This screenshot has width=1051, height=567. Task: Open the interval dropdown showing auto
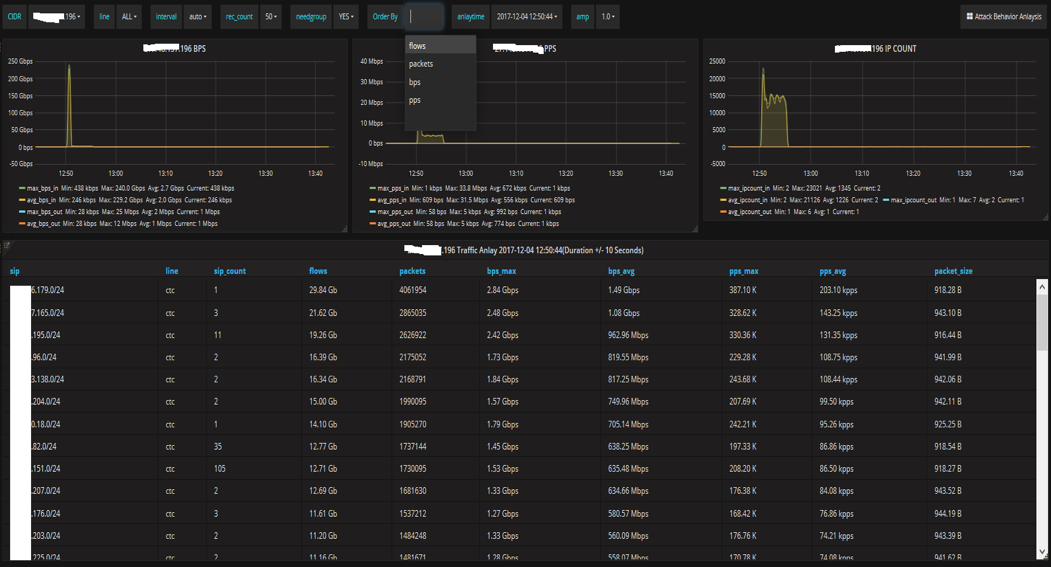tap(197, 17)
